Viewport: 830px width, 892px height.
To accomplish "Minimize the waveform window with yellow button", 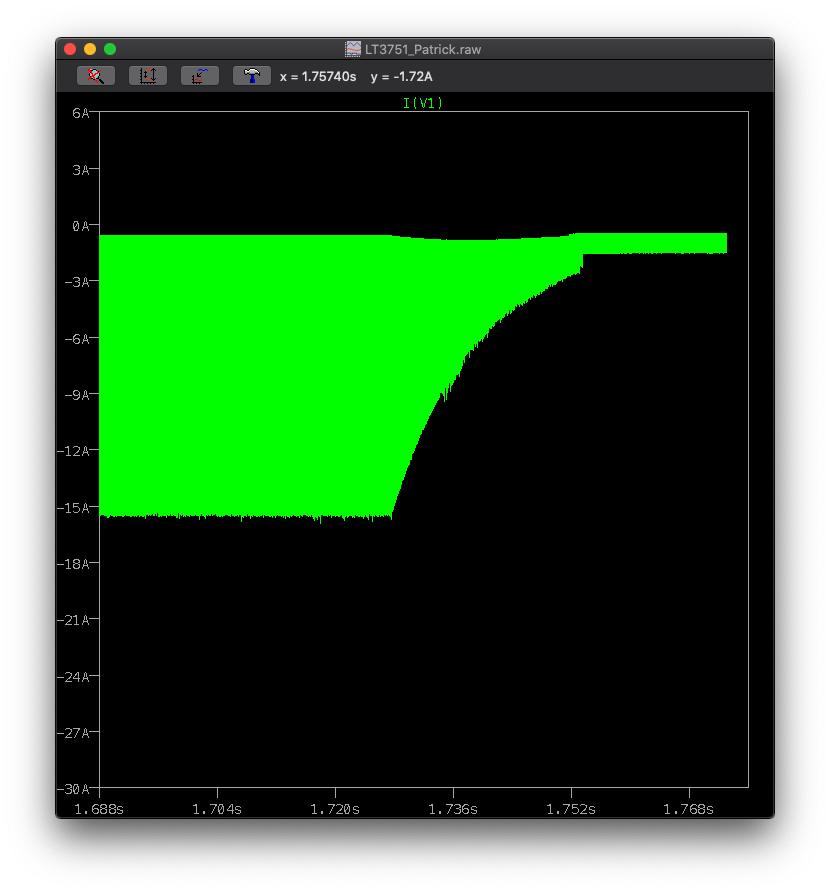I will point(90,49).
